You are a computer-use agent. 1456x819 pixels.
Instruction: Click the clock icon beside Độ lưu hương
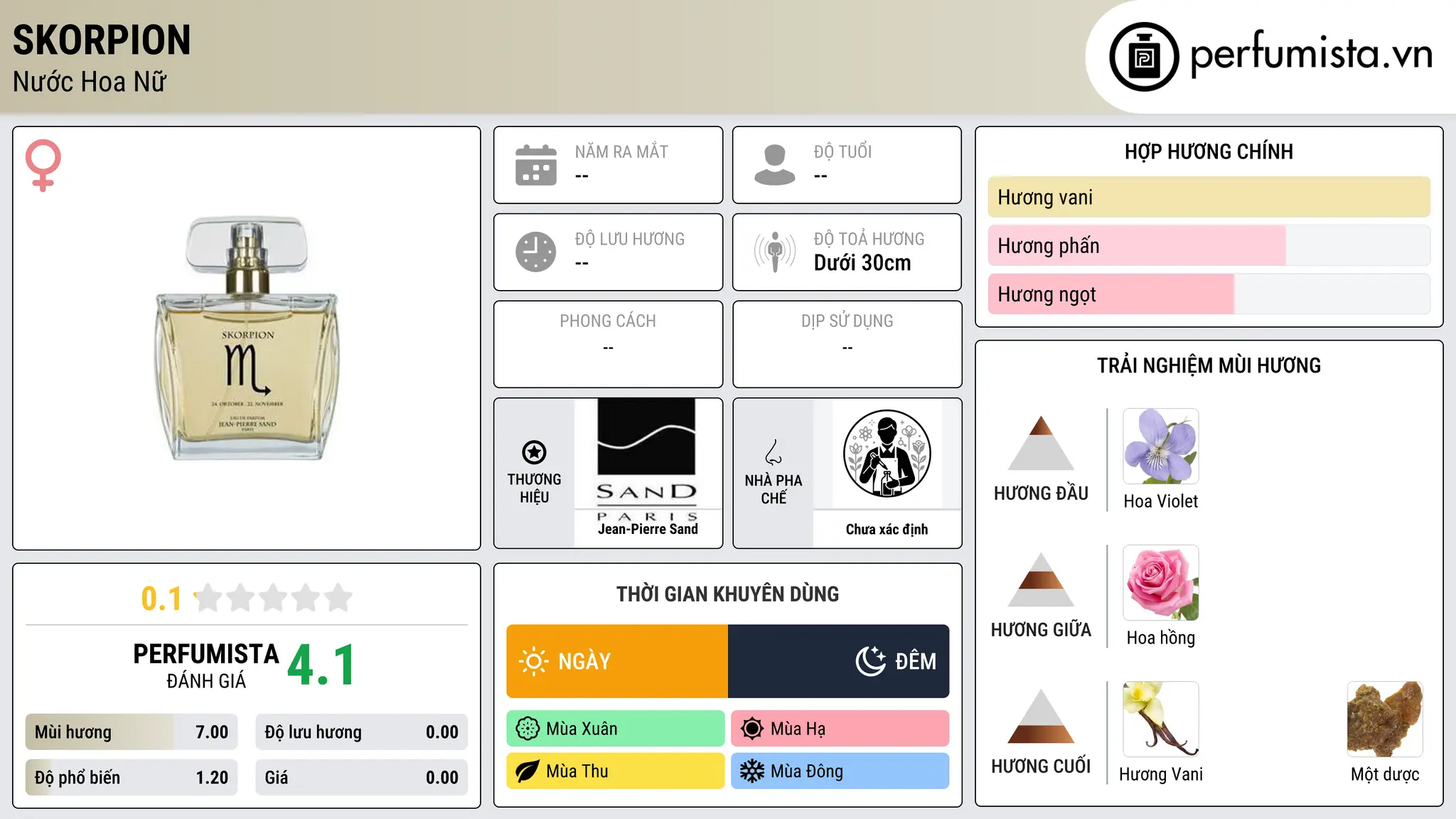[536, 252]
